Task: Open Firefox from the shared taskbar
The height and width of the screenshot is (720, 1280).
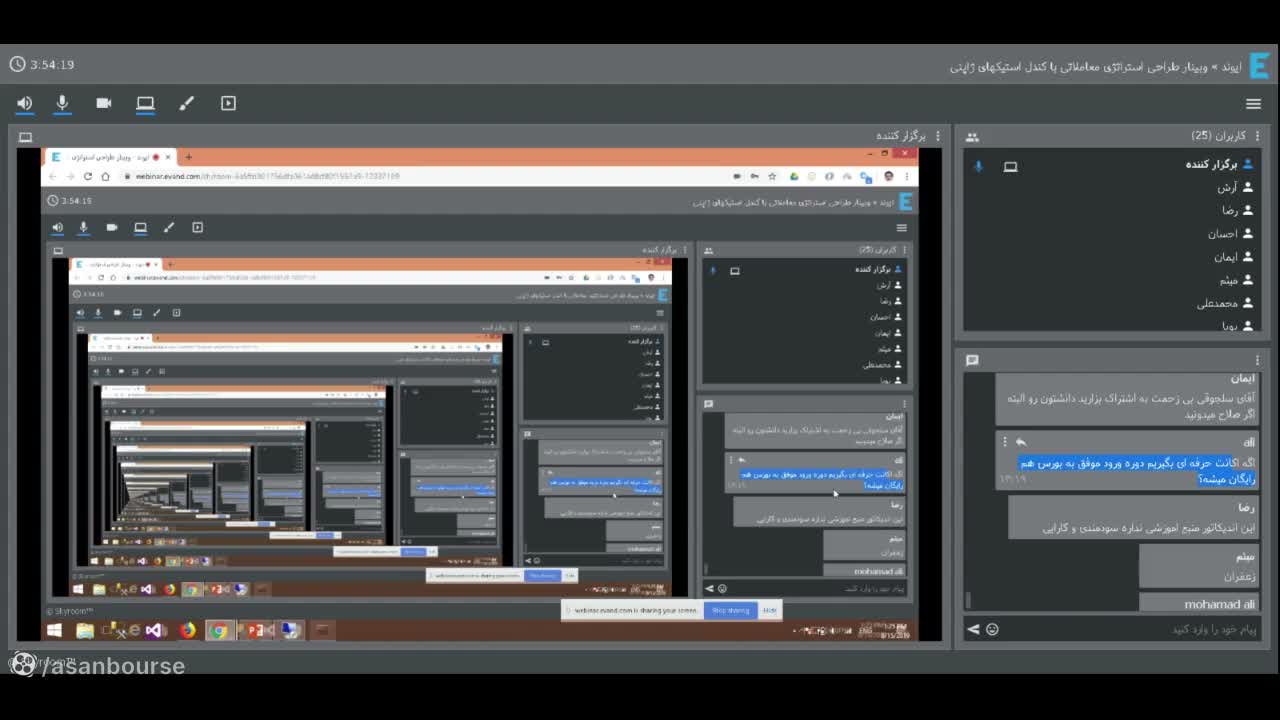Action: (x=188, y=630)
